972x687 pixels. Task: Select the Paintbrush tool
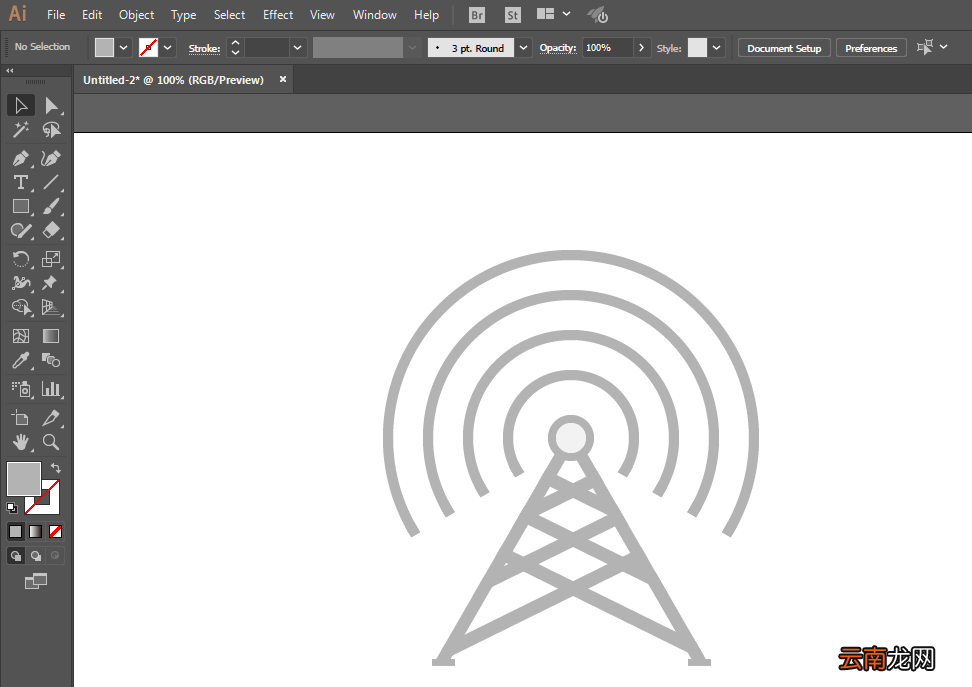[51, 206]
